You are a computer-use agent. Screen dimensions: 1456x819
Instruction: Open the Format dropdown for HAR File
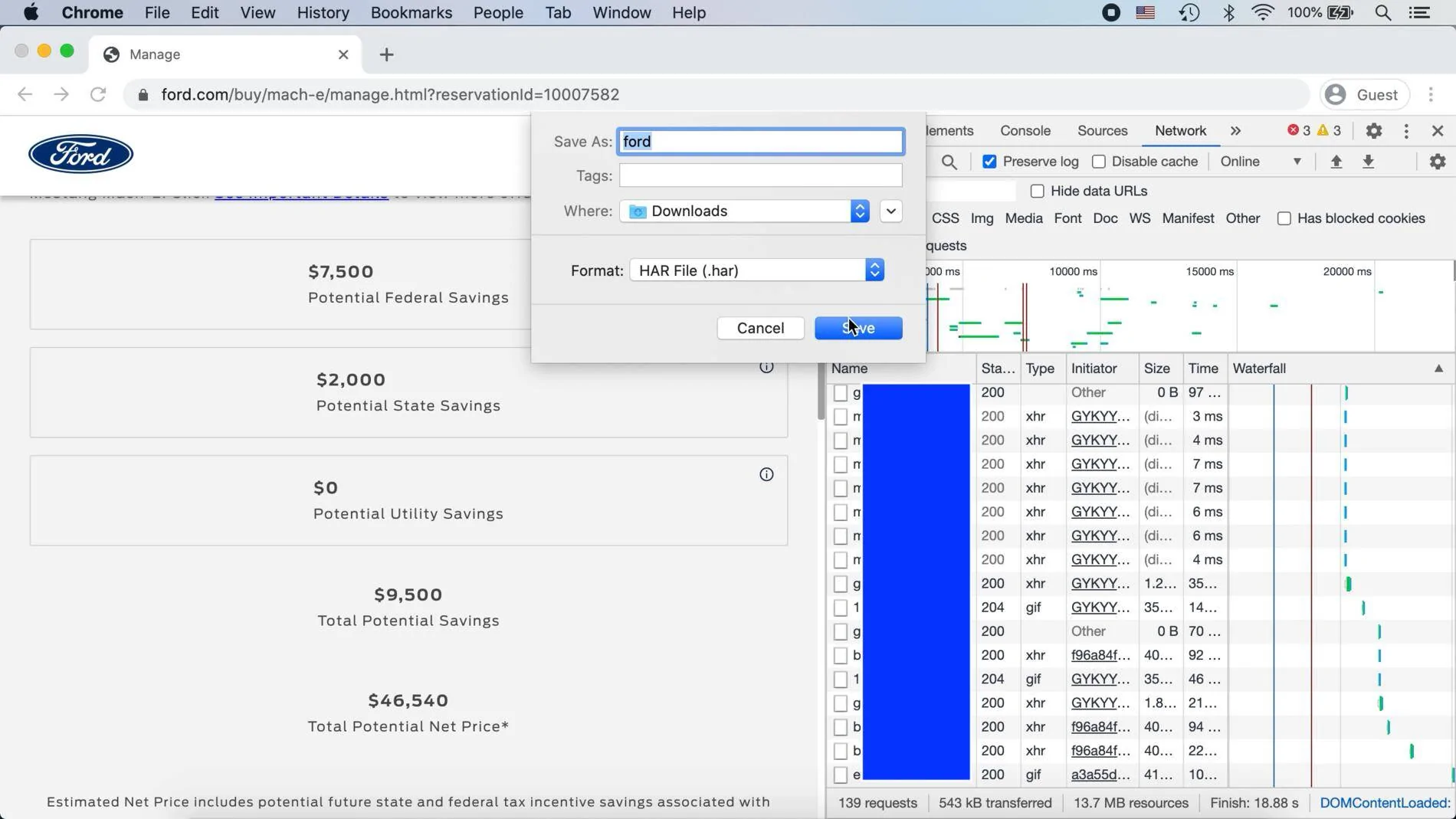(757, 270)
